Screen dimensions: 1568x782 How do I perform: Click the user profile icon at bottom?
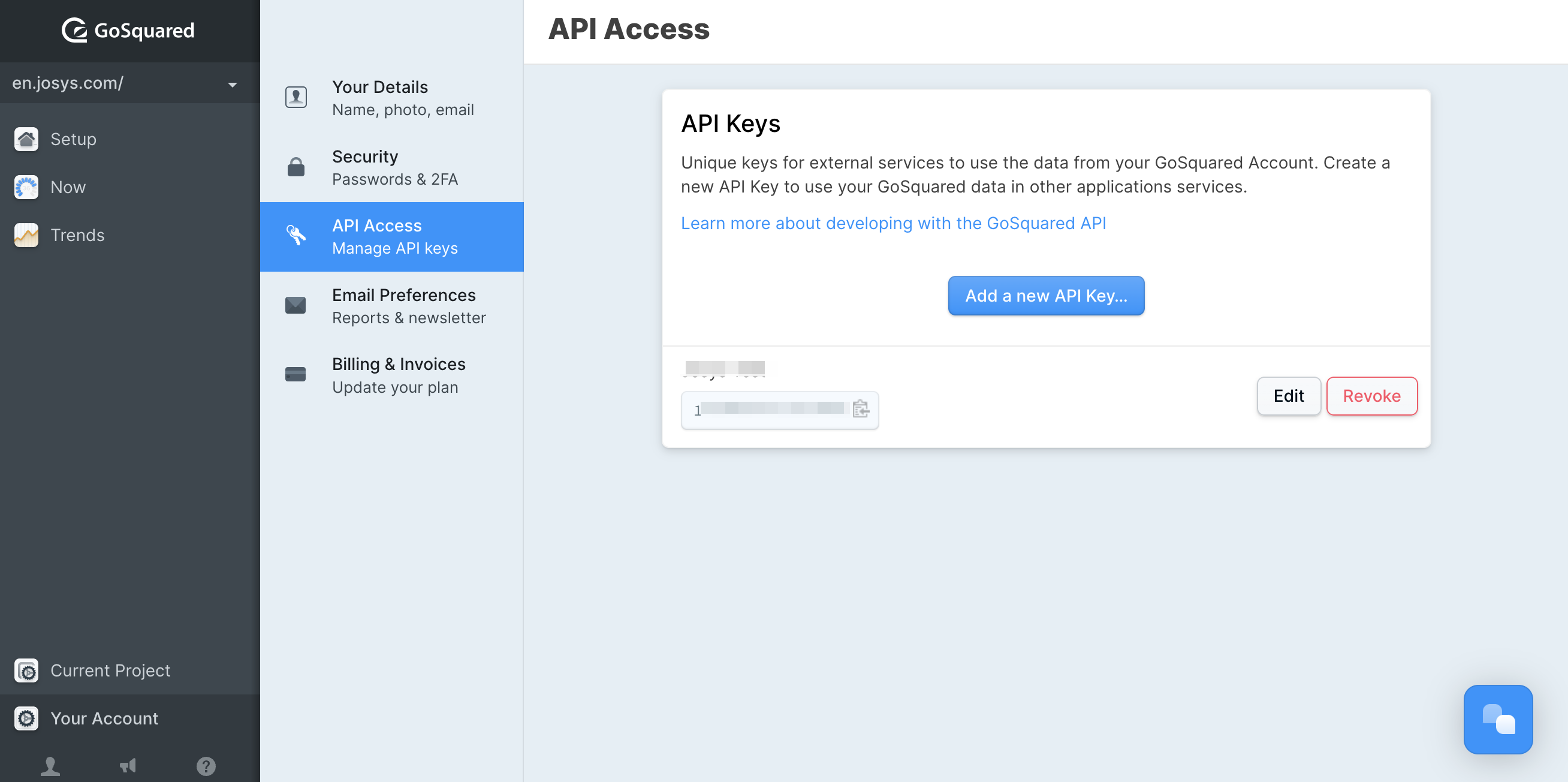(50, 766)
